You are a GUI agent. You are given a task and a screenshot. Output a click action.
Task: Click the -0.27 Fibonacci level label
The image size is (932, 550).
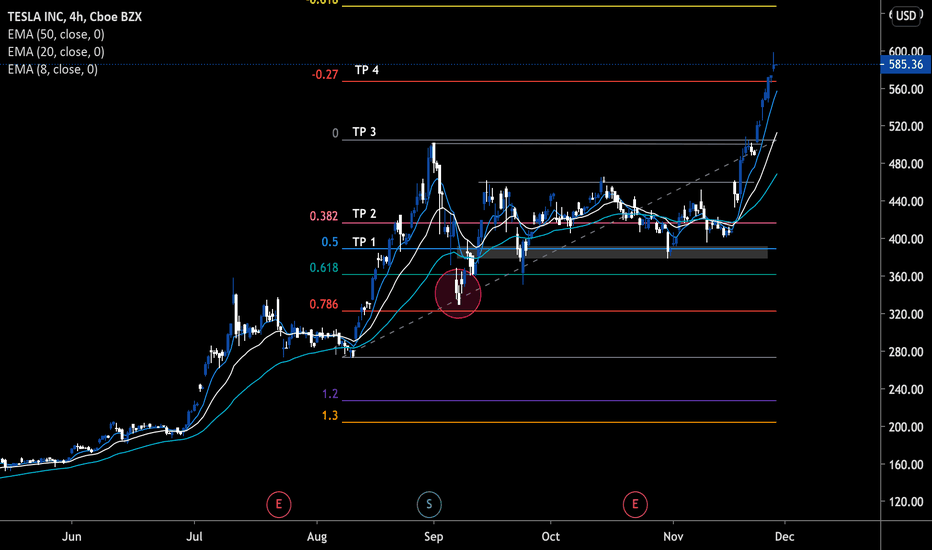coord(325,75)
